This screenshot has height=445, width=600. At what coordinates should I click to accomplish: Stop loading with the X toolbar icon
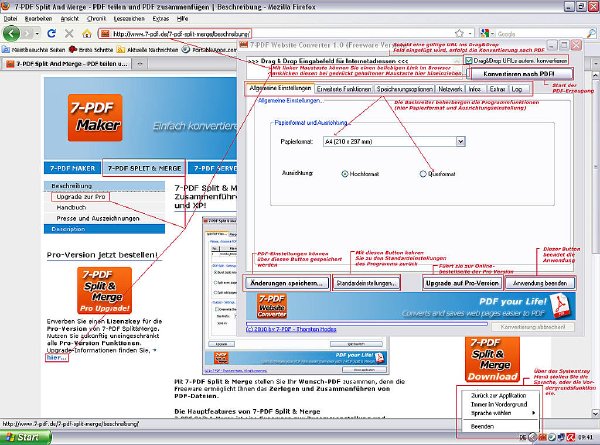click(69, 34)
